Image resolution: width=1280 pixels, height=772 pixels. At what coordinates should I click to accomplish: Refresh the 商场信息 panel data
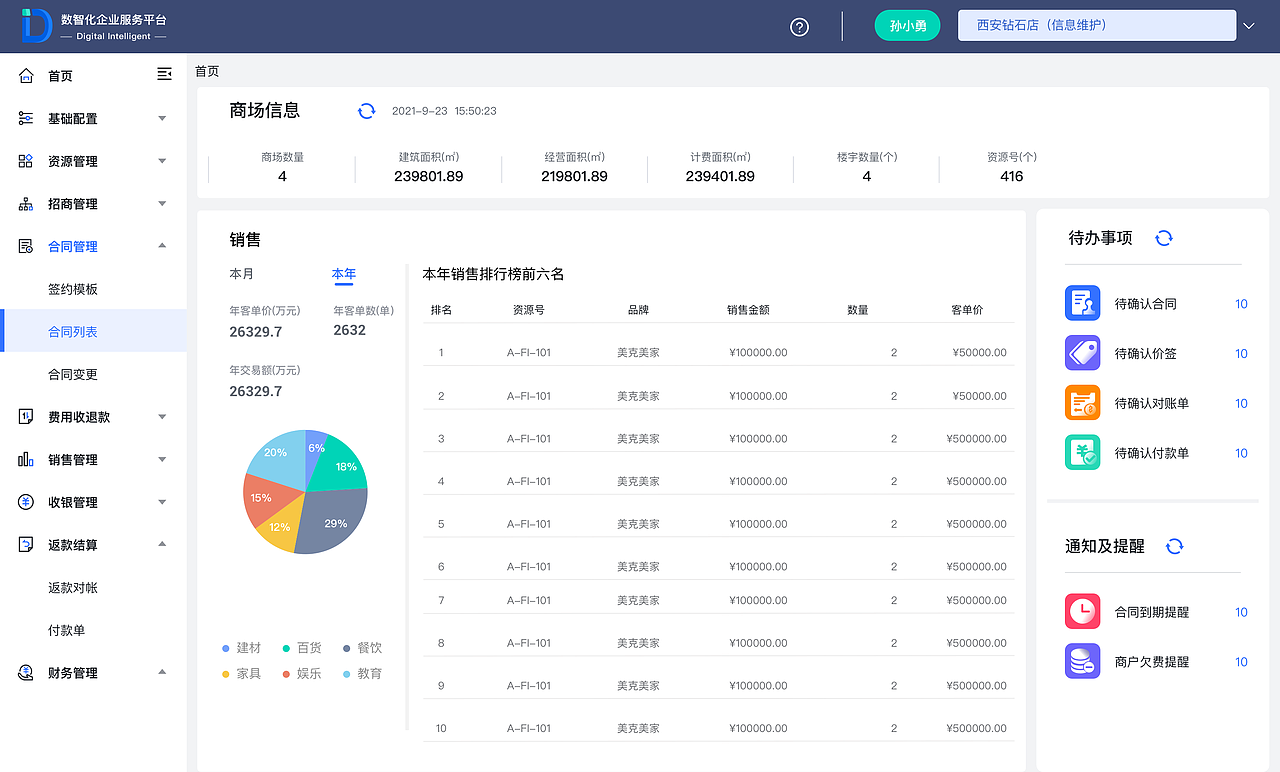366,110
